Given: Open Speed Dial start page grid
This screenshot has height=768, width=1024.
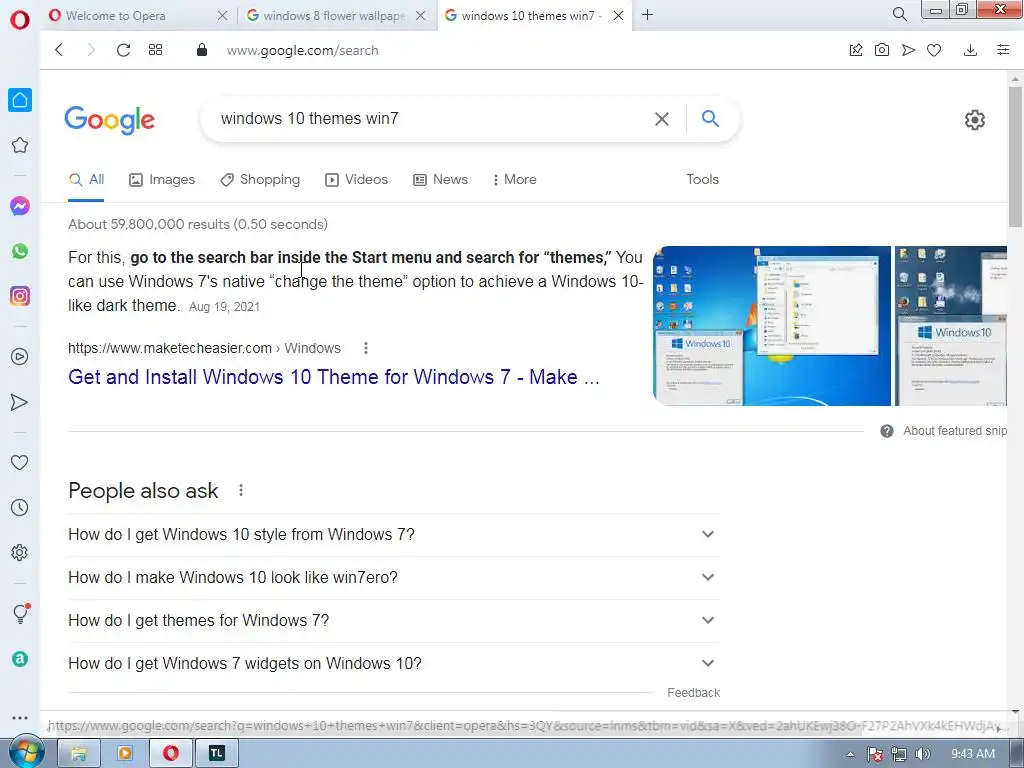Looking at the screenshot, I should [x=155, y=50].
